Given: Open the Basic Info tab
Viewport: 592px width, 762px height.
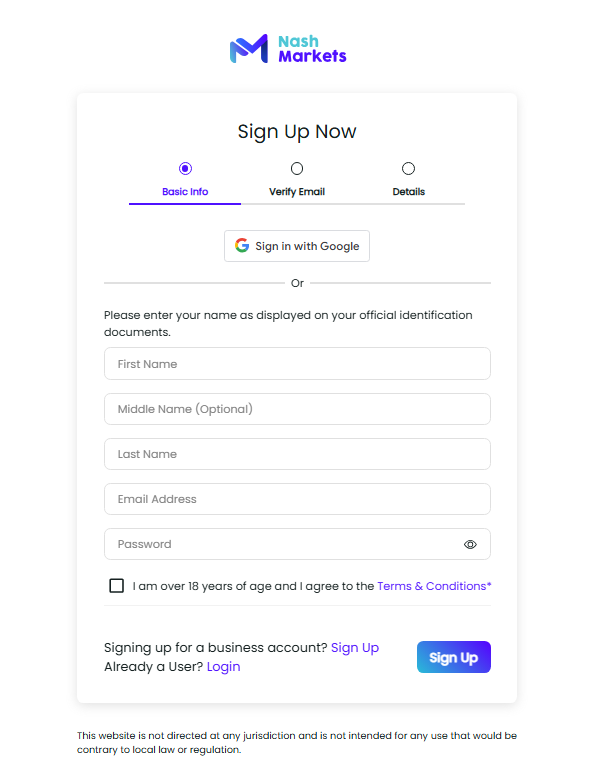Looking at the screenshot, I should coord(185,191).
